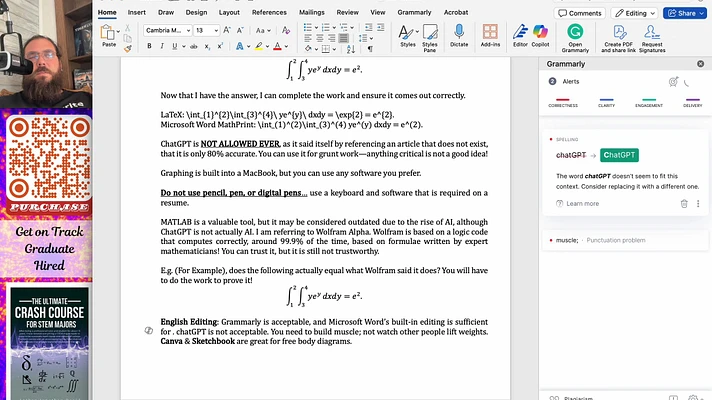The height and width of the screenshot is (400, 712).
Task: Click the Cut scissors icon
Action: coord(128,28)
